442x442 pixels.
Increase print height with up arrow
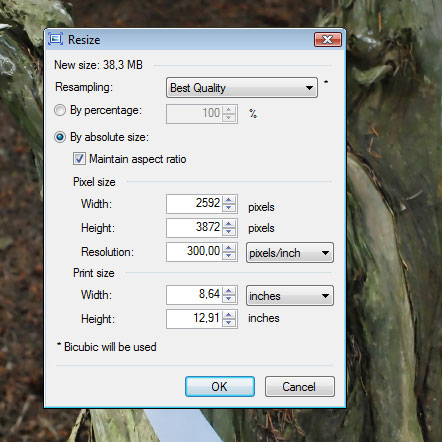point(229,315)
